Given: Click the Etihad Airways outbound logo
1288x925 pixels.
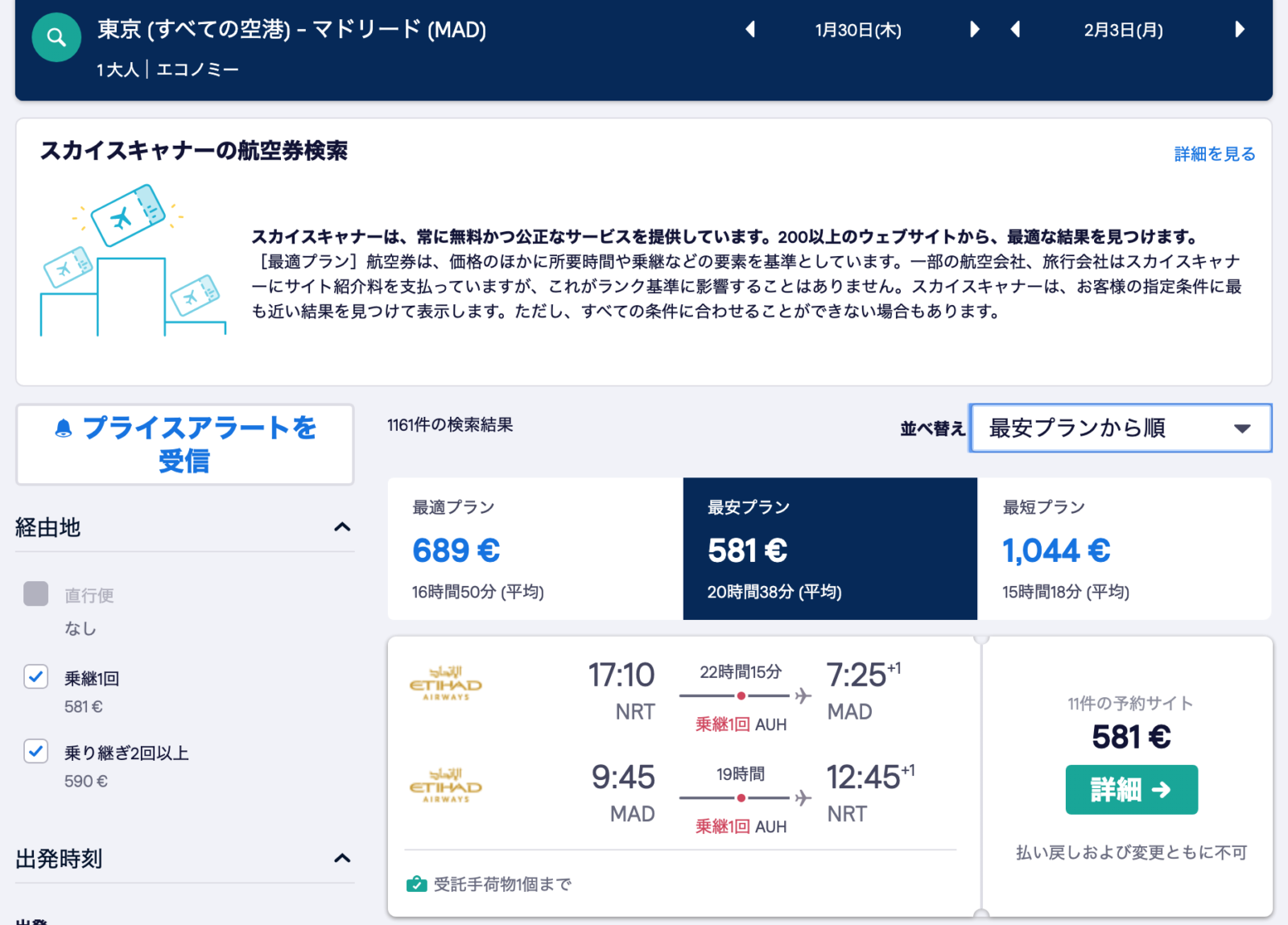Looking at the screenshot, I should pos(446,683).
